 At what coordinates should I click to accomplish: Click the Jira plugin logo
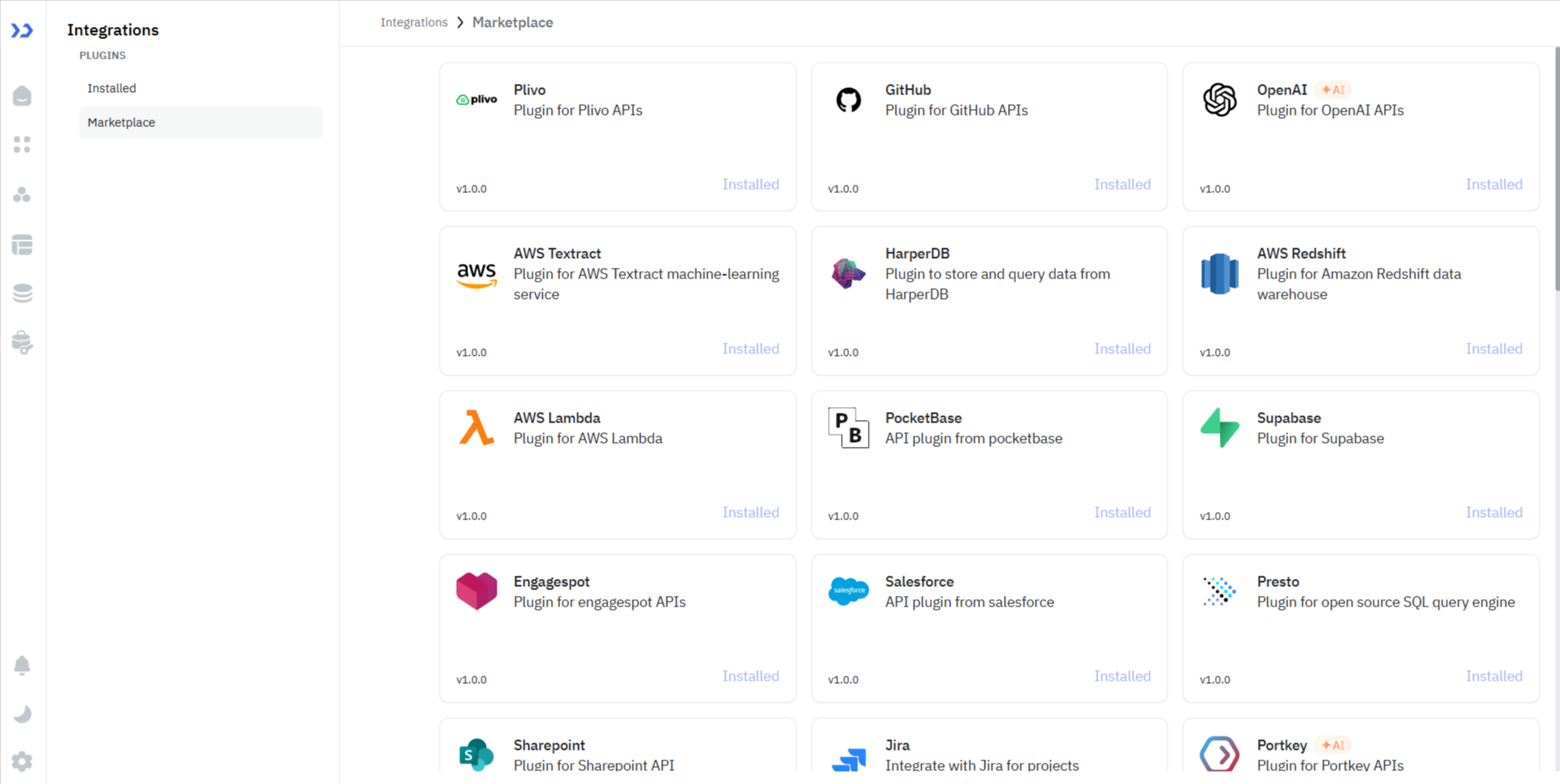click(x=848, y=760)
